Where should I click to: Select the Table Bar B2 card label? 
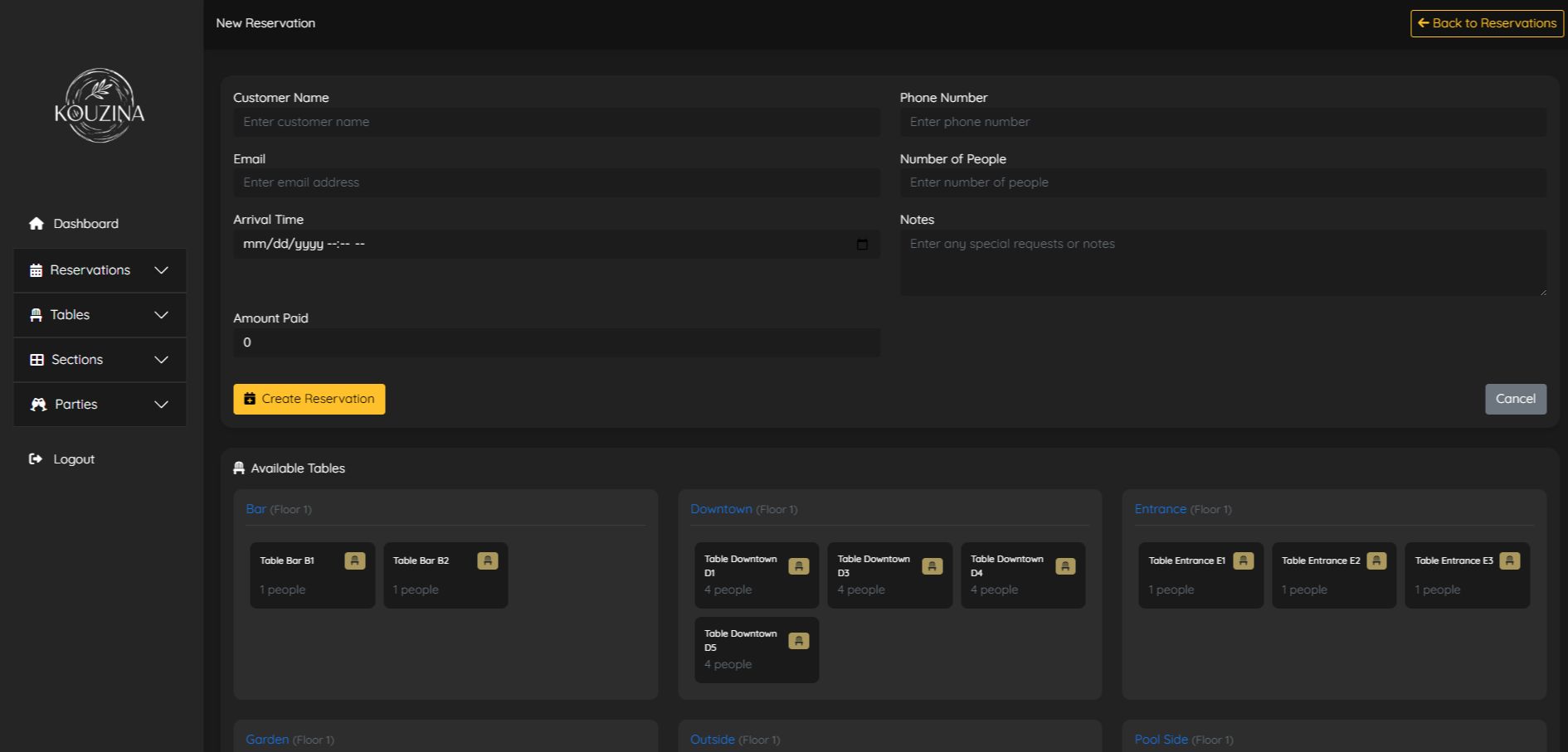click(421, 561)
